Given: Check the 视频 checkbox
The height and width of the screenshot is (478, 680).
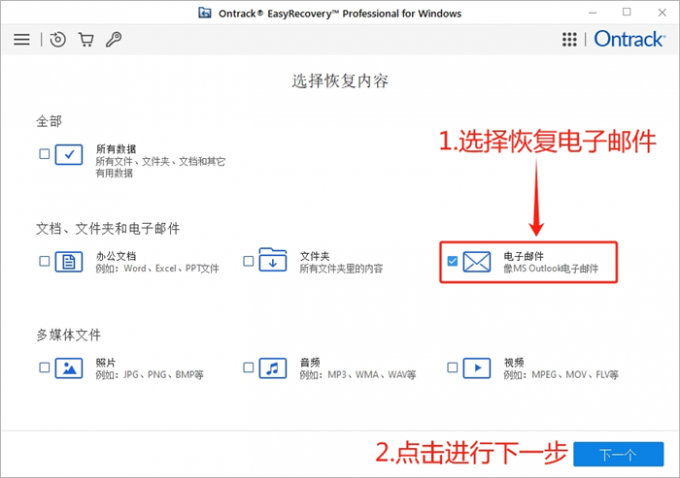Looking at the screenshot, I should point(452,368).
